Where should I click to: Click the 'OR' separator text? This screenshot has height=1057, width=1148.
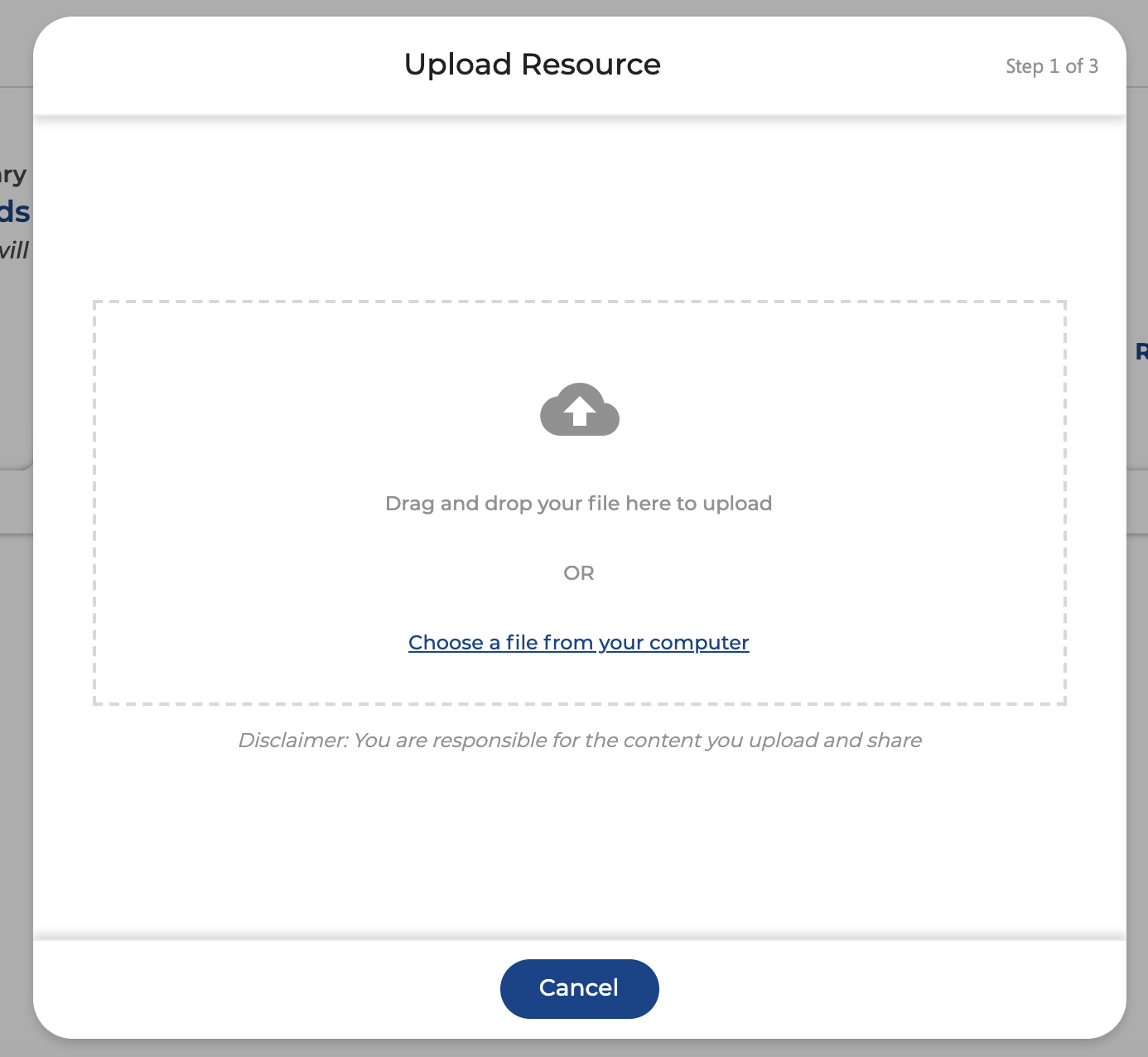pyautogui.click(x=578, y=573)
